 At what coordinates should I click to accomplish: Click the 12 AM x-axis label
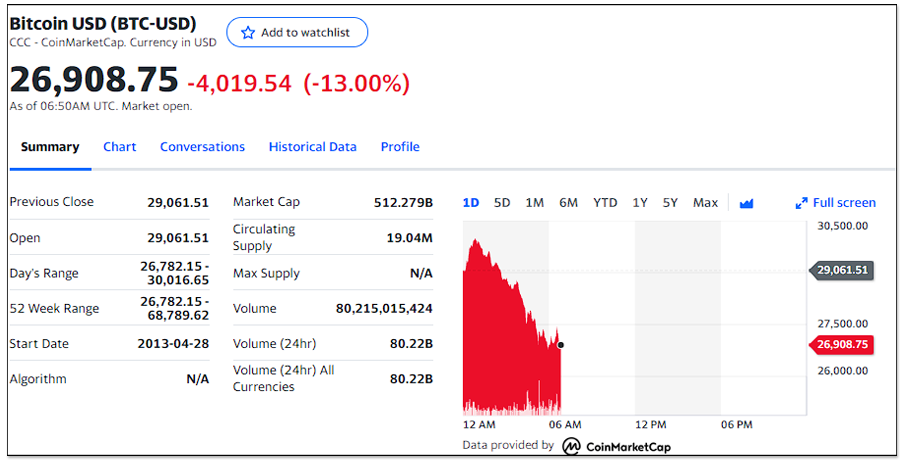(479, 425)
